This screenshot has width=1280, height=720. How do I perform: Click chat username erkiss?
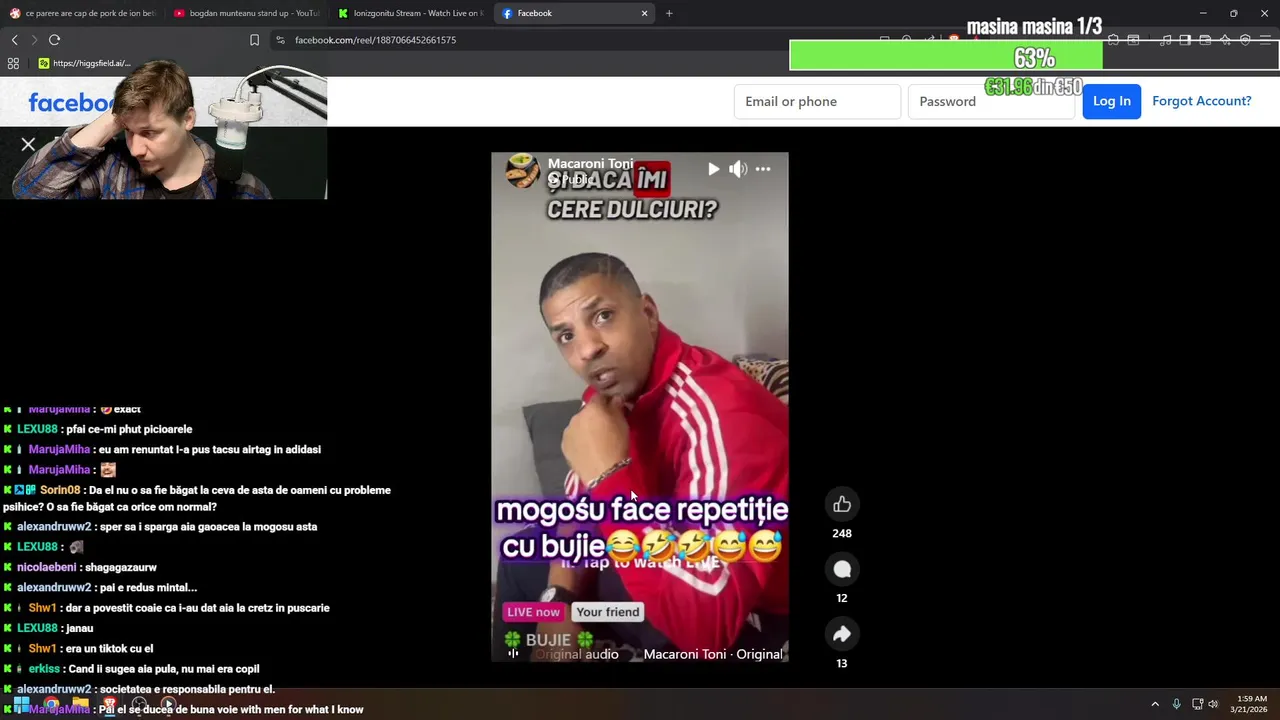44,669
